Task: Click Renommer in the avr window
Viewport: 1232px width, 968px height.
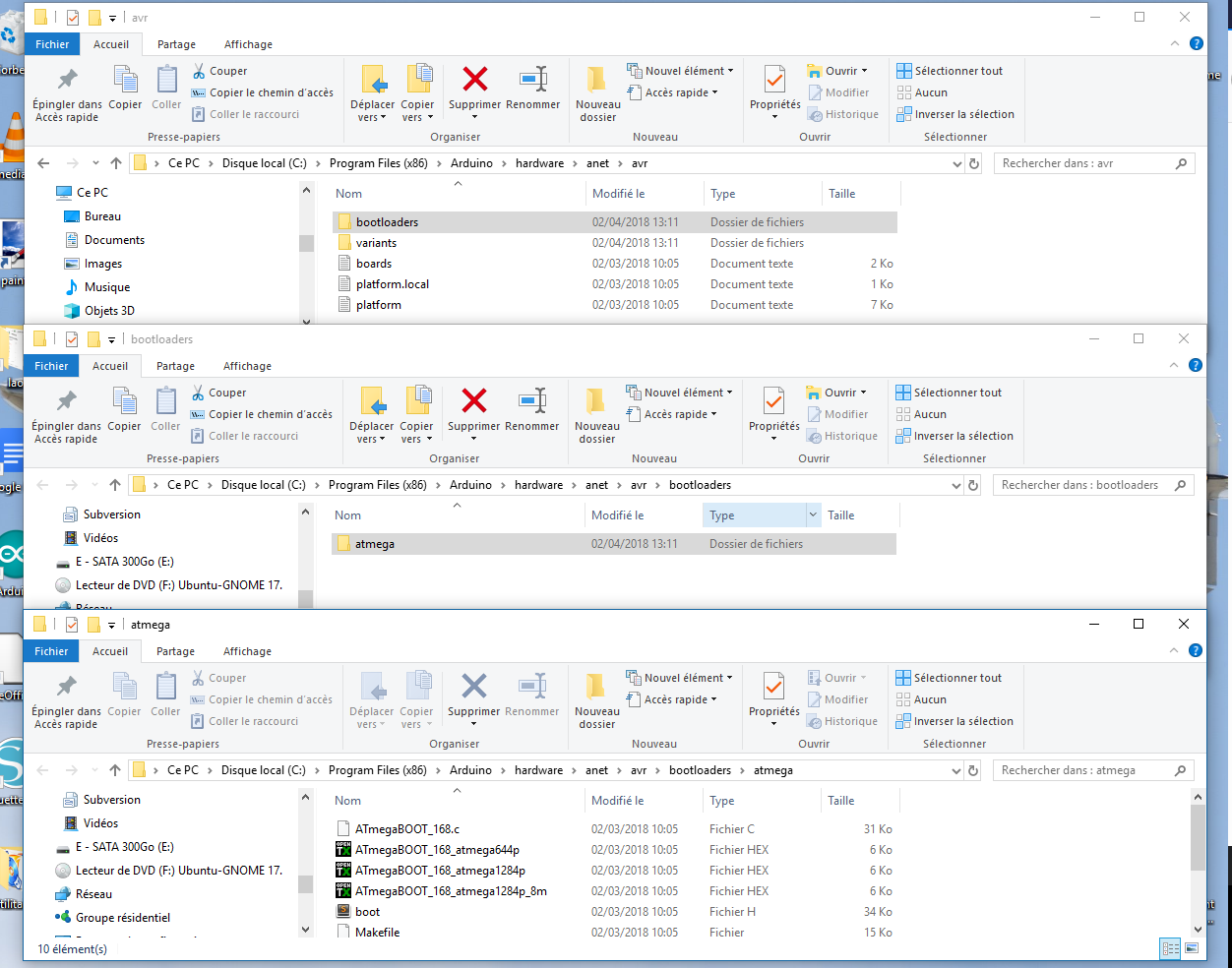Action: 532,89
